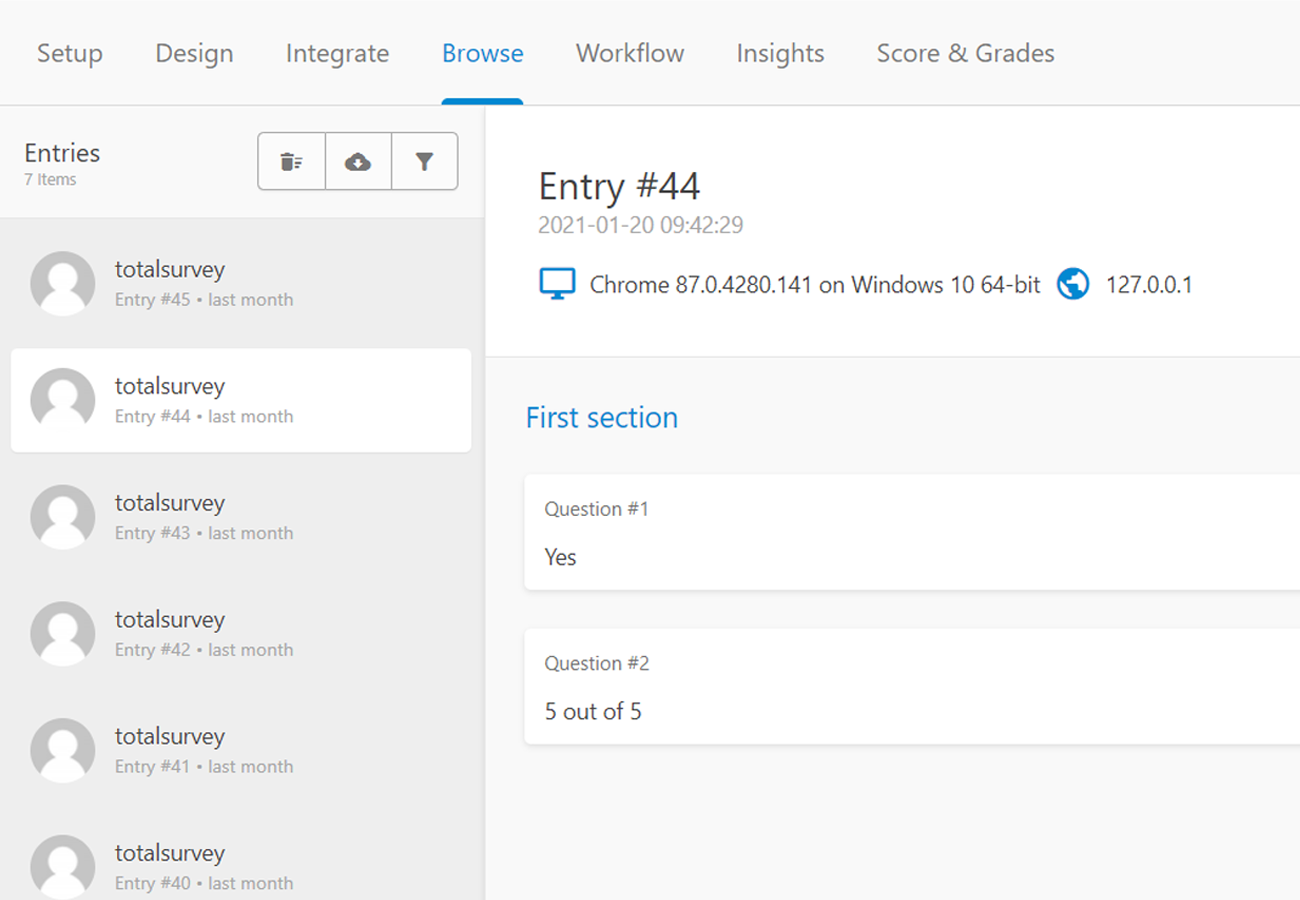The height and width of the screenshot is (900, 1300).
Task: Click the Chrome 87.0.4280.141 browser text
Action: click(x=815, y=285)
